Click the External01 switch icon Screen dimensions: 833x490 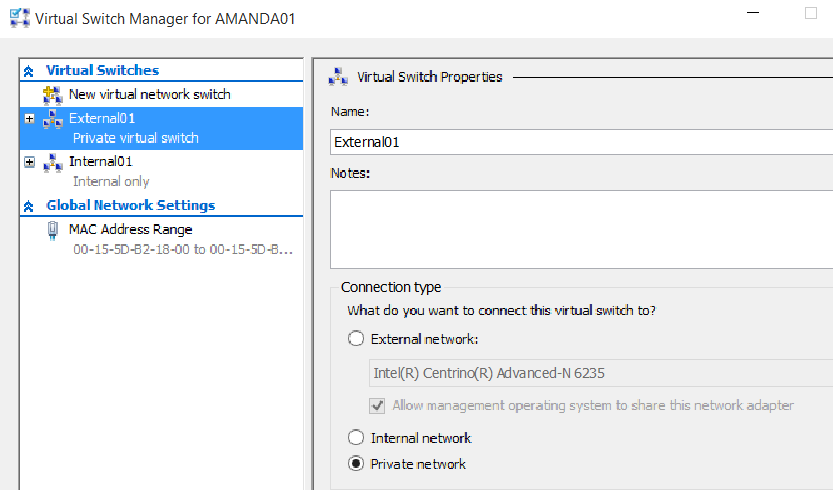(53, 119)
